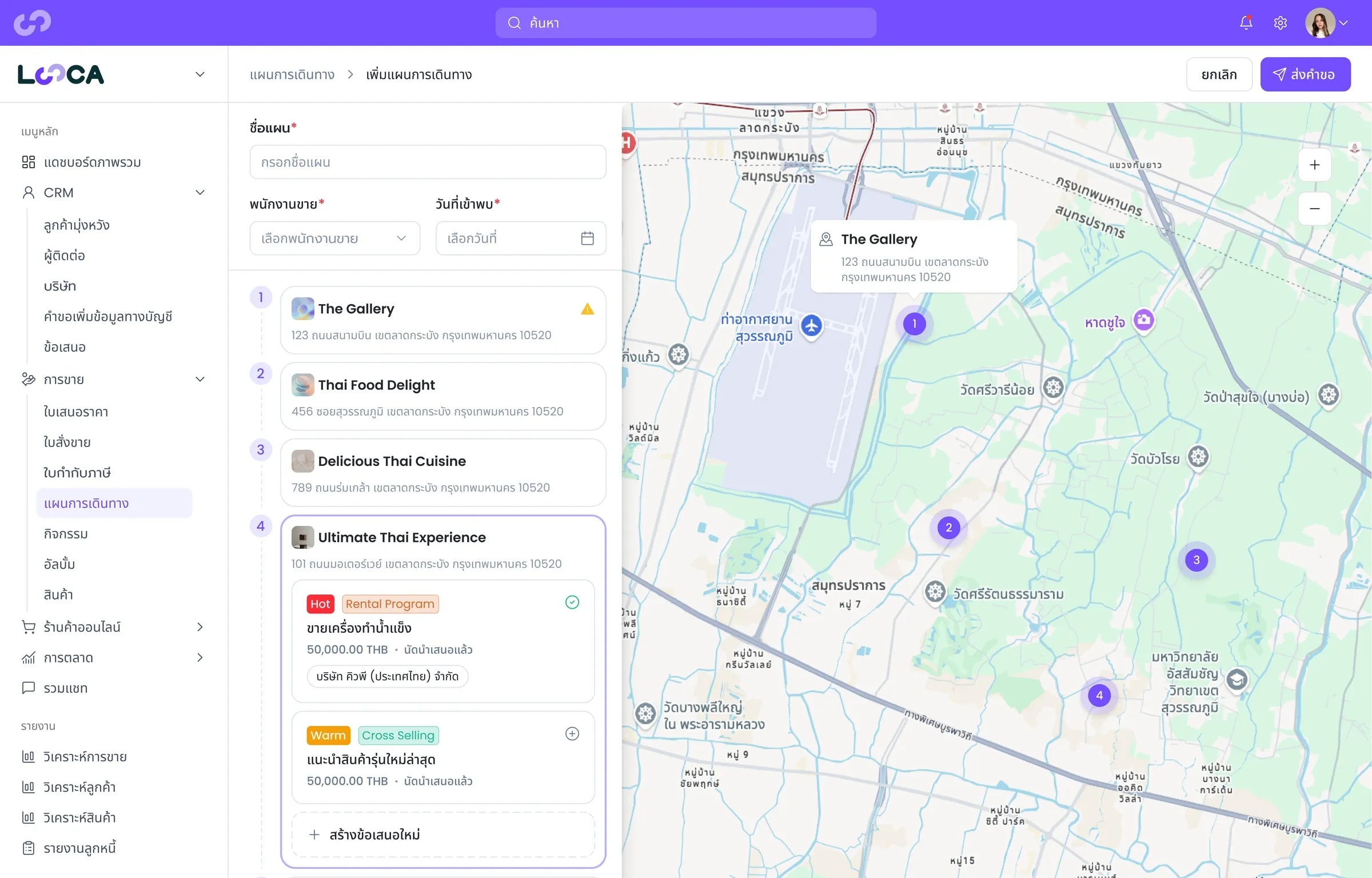Open ใบเสนอราคา quotation item

76,412
